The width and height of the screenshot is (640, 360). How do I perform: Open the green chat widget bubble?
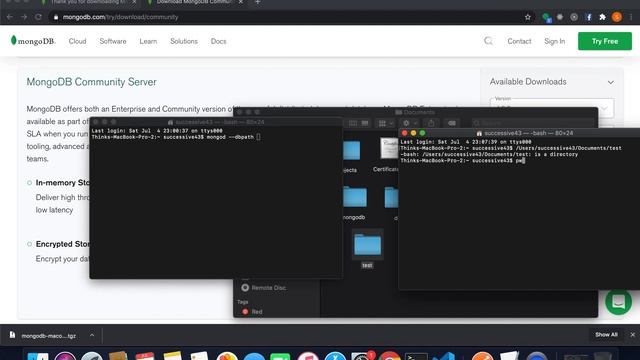(618, 302)
